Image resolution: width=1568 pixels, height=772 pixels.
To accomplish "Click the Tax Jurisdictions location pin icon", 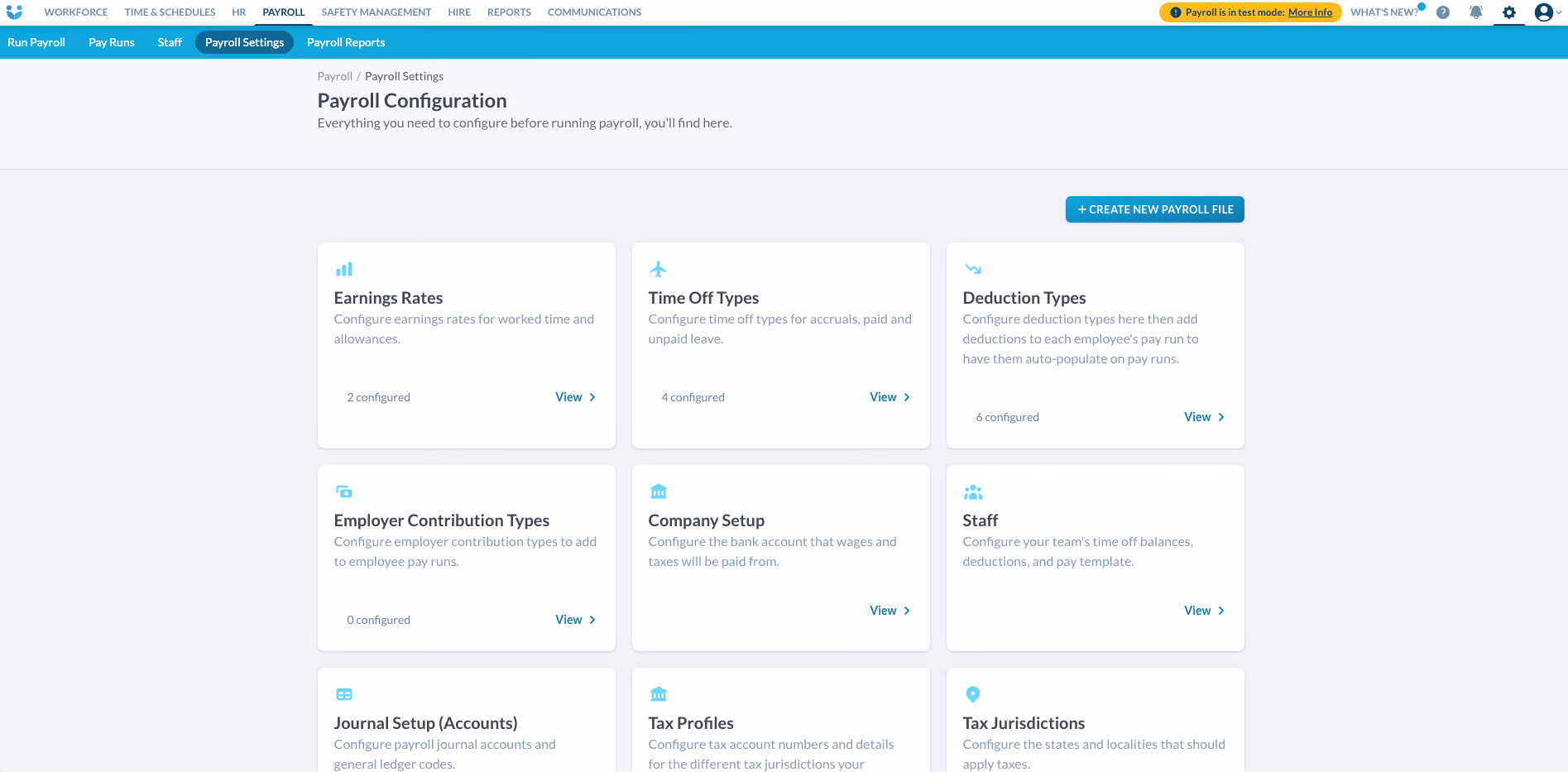I will click(x=973, y=694).
